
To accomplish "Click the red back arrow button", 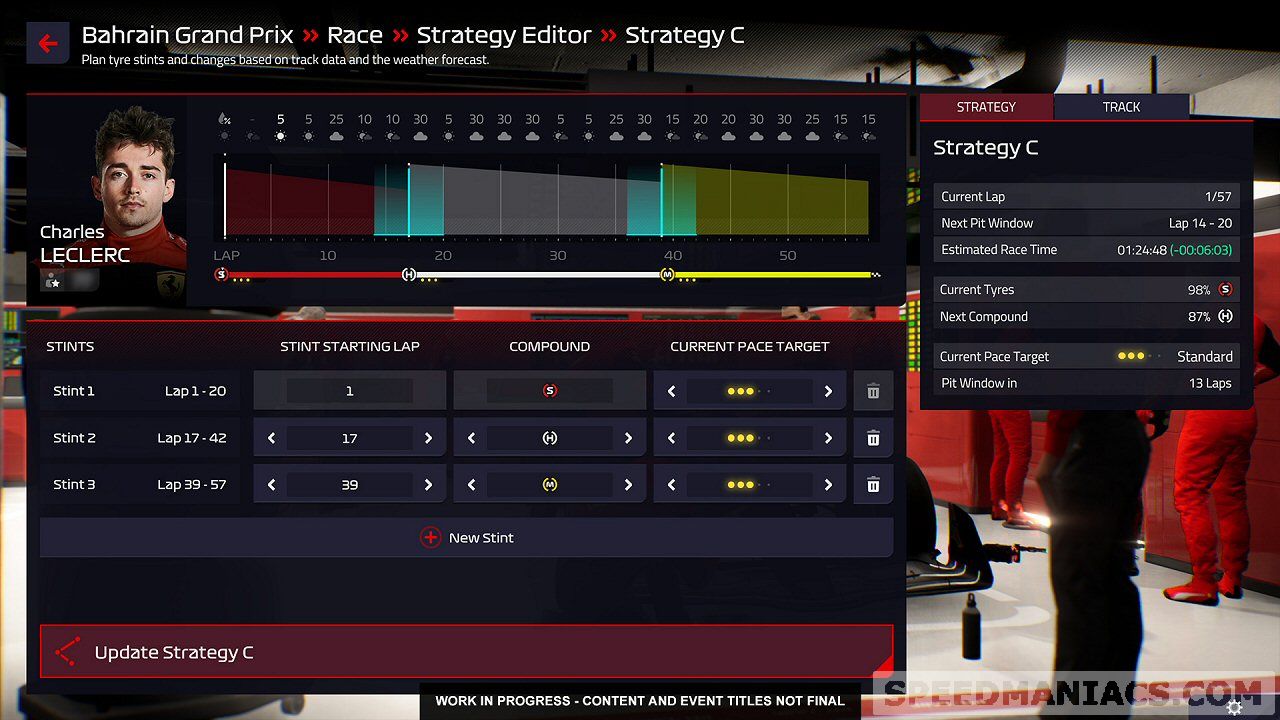I will tap(47, 44).
